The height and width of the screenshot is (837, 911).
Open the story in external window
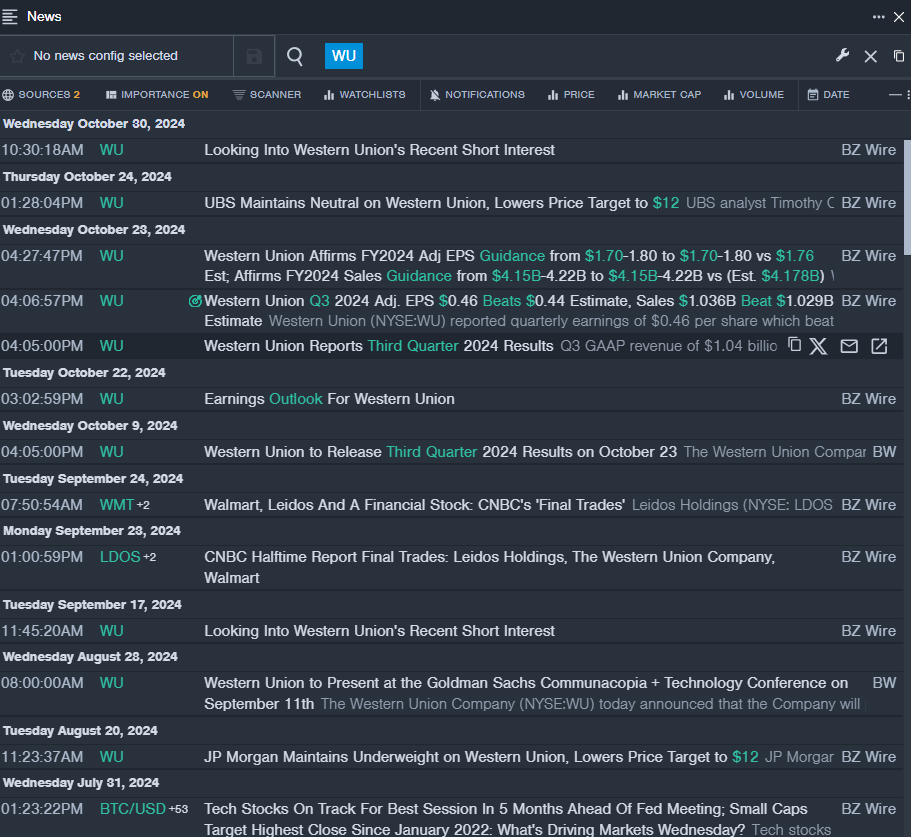tap(879, 346)
